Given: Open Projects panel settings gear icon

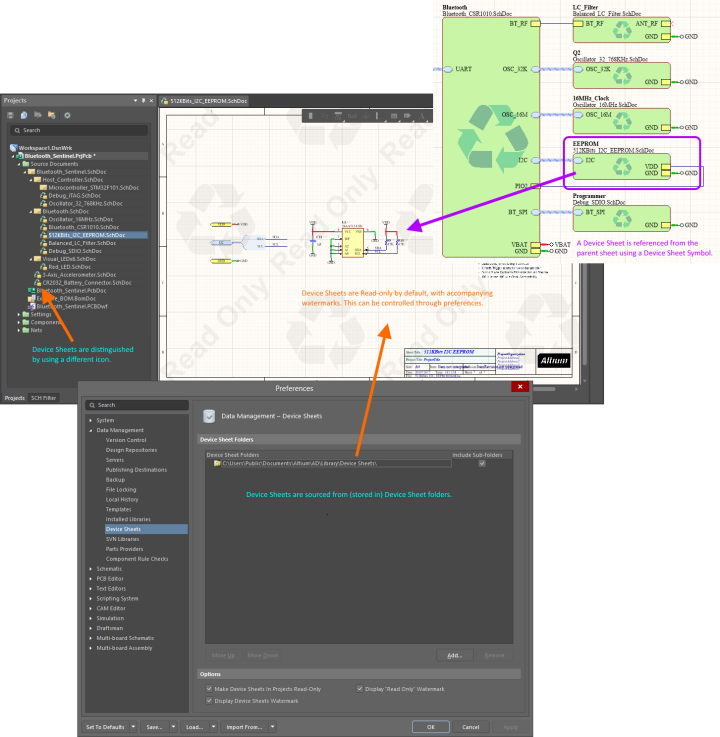Looking at the screenshot, I should pos(67,115).
